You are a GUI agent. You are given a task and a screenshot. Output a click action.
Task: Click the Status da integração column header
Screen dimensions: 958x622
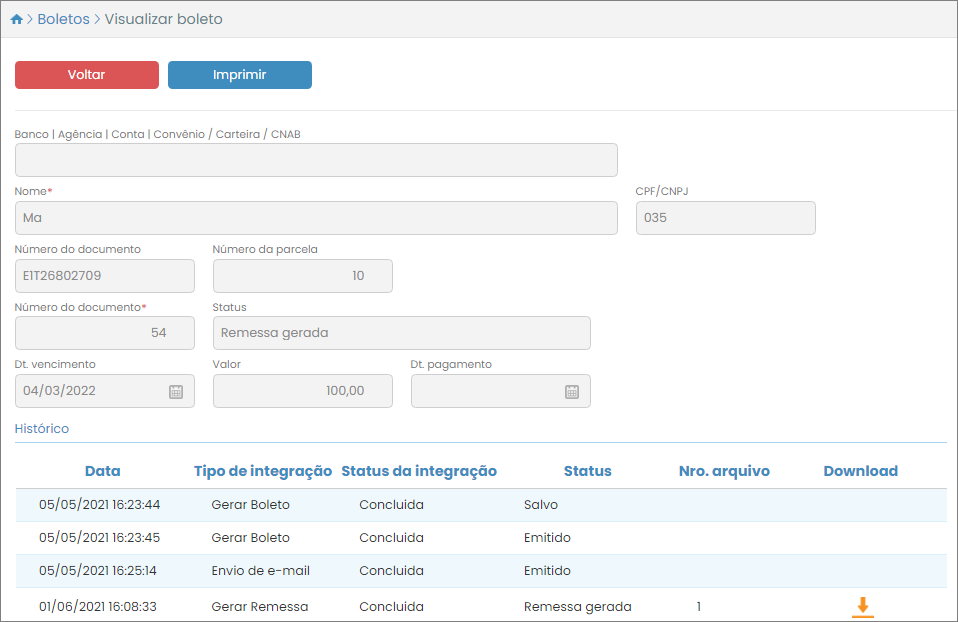pos(419,471)
